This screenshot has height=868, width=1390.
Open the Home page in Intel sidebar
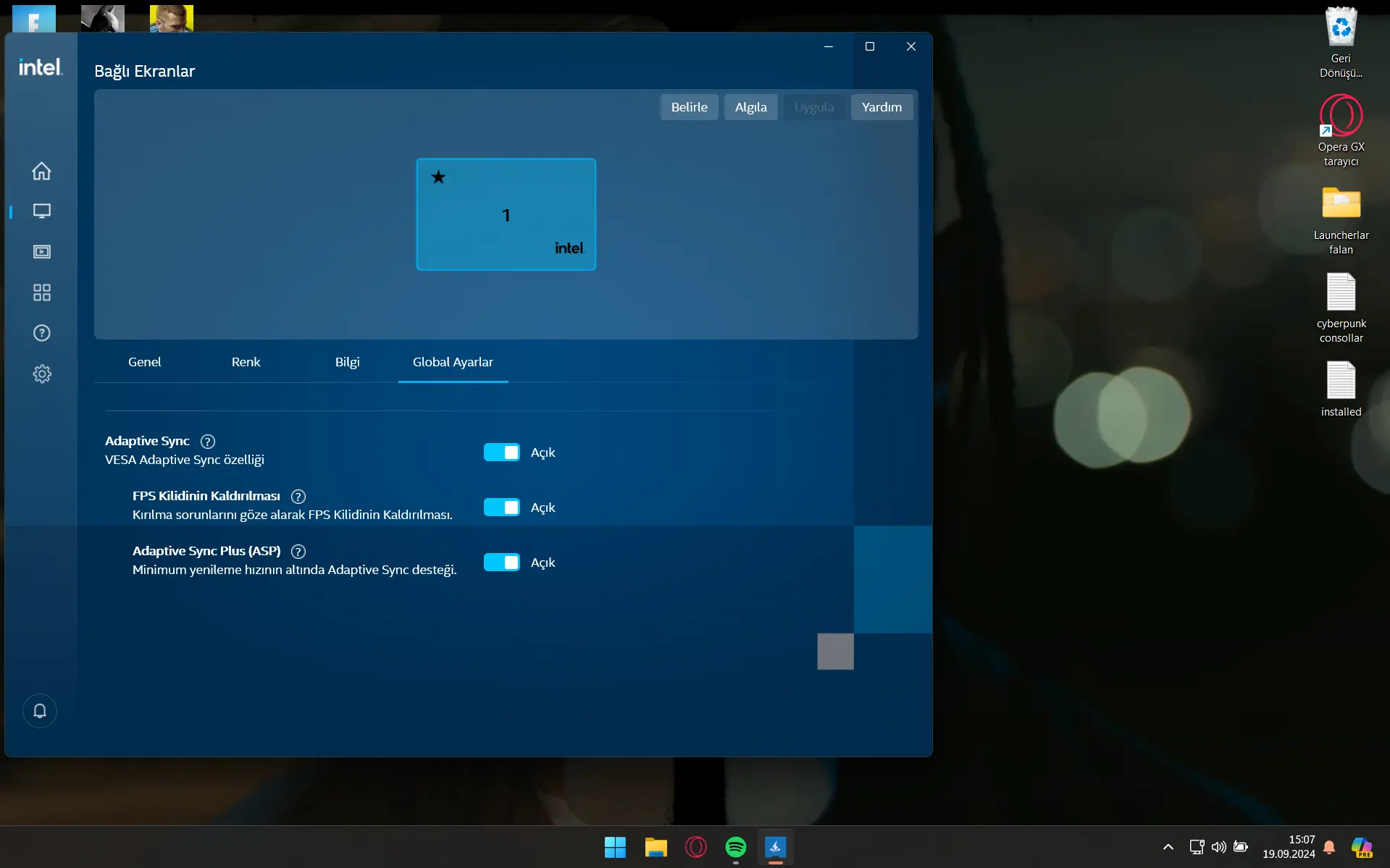[41, 171]
